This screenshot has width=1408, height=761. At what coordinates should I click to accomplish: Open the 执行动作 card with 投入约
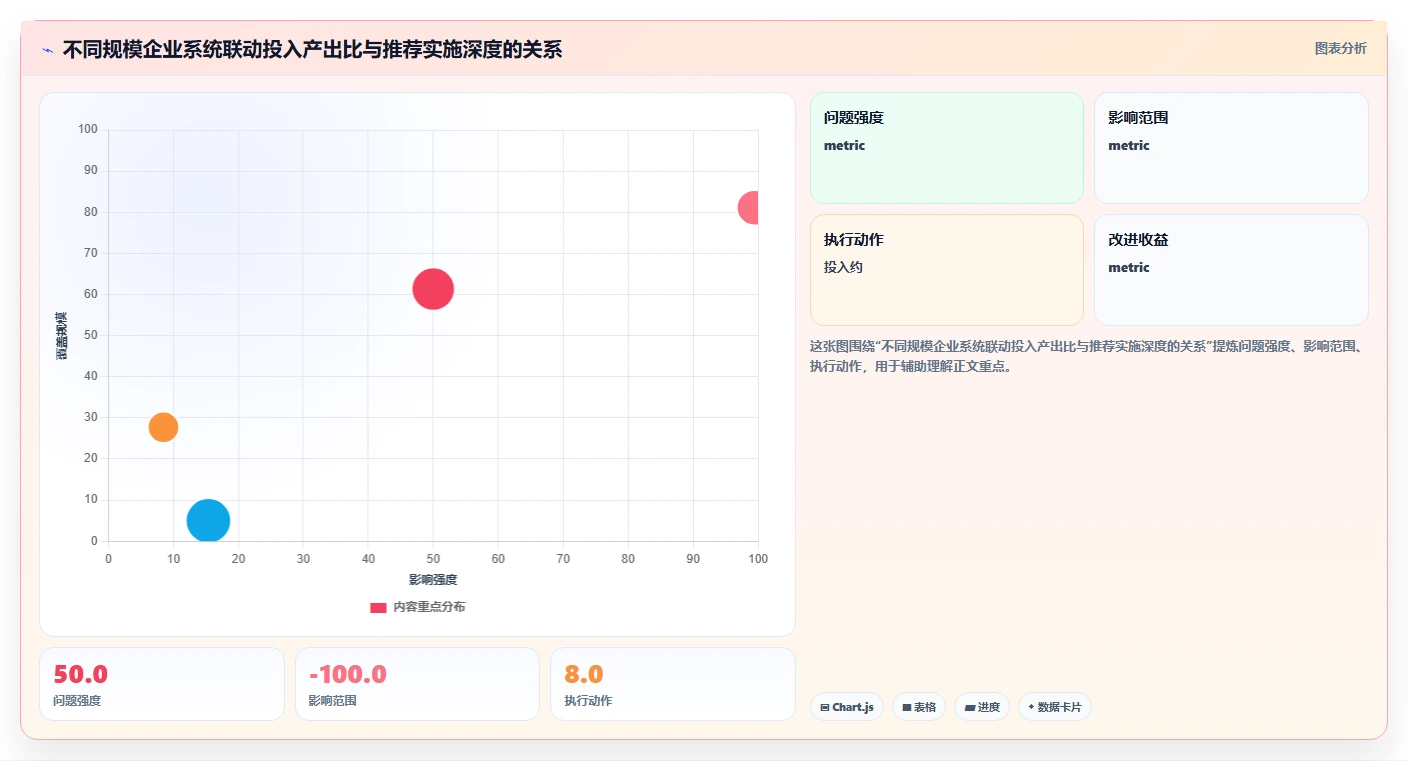[947, 270]
